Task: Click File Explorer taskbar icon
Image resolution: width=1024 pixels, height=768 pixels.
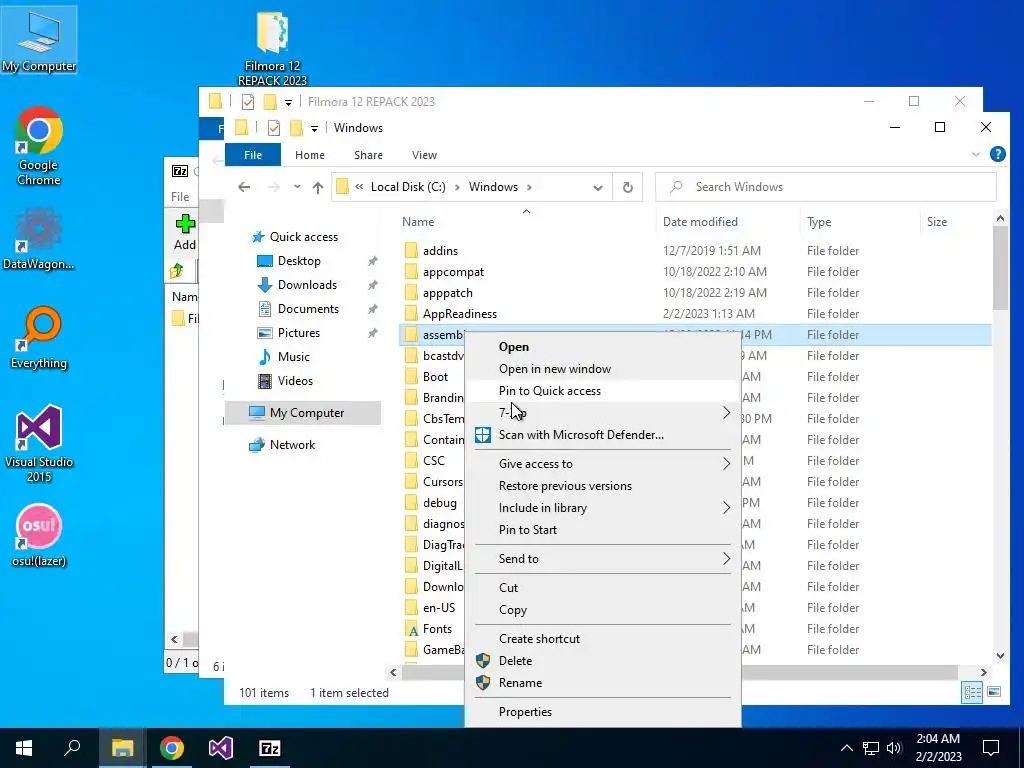Action: click(x=122, y=748)
